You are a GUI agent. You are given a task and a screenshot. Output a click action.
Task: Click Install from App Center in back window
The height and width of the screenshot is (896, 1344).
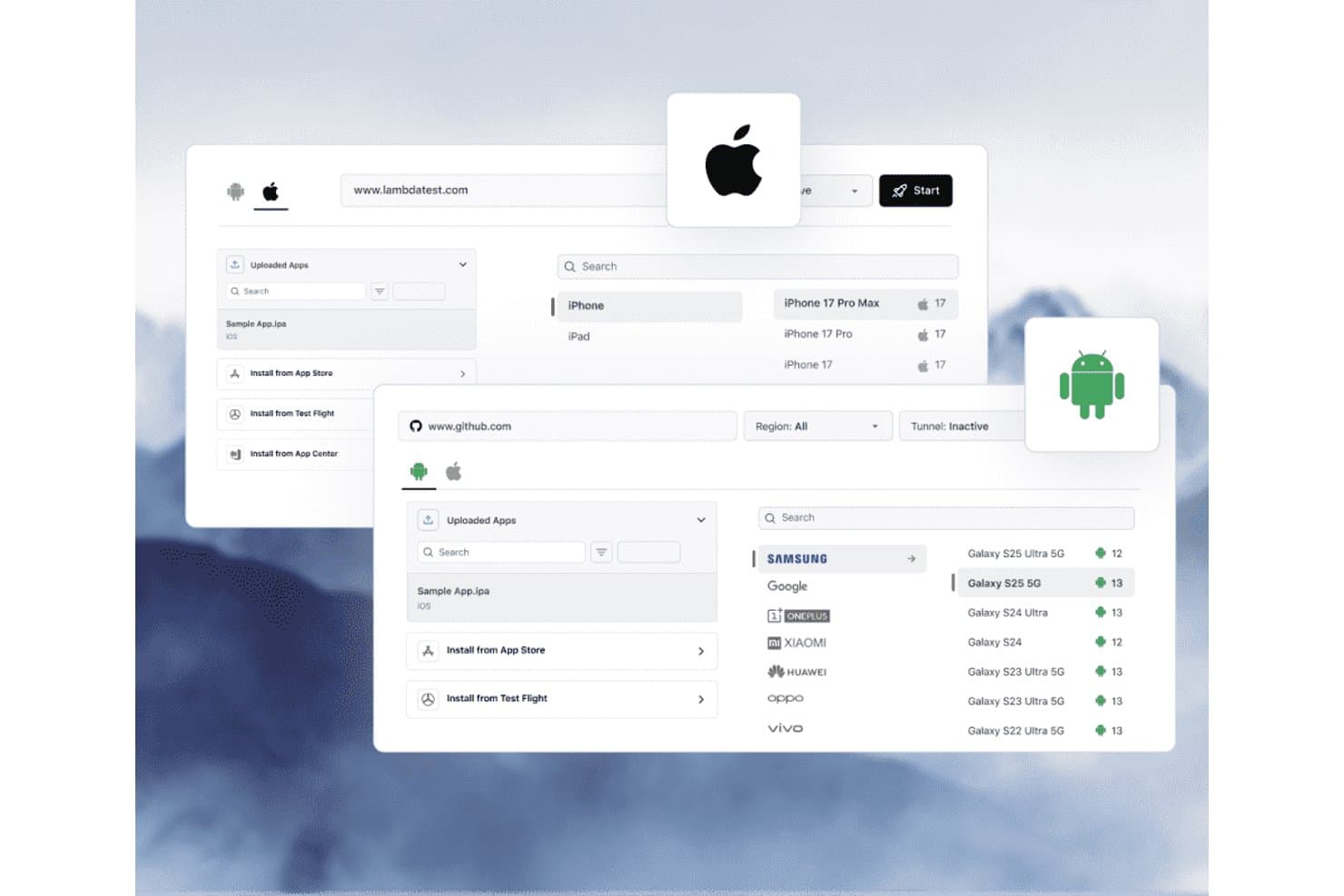[x=296, y=454]
